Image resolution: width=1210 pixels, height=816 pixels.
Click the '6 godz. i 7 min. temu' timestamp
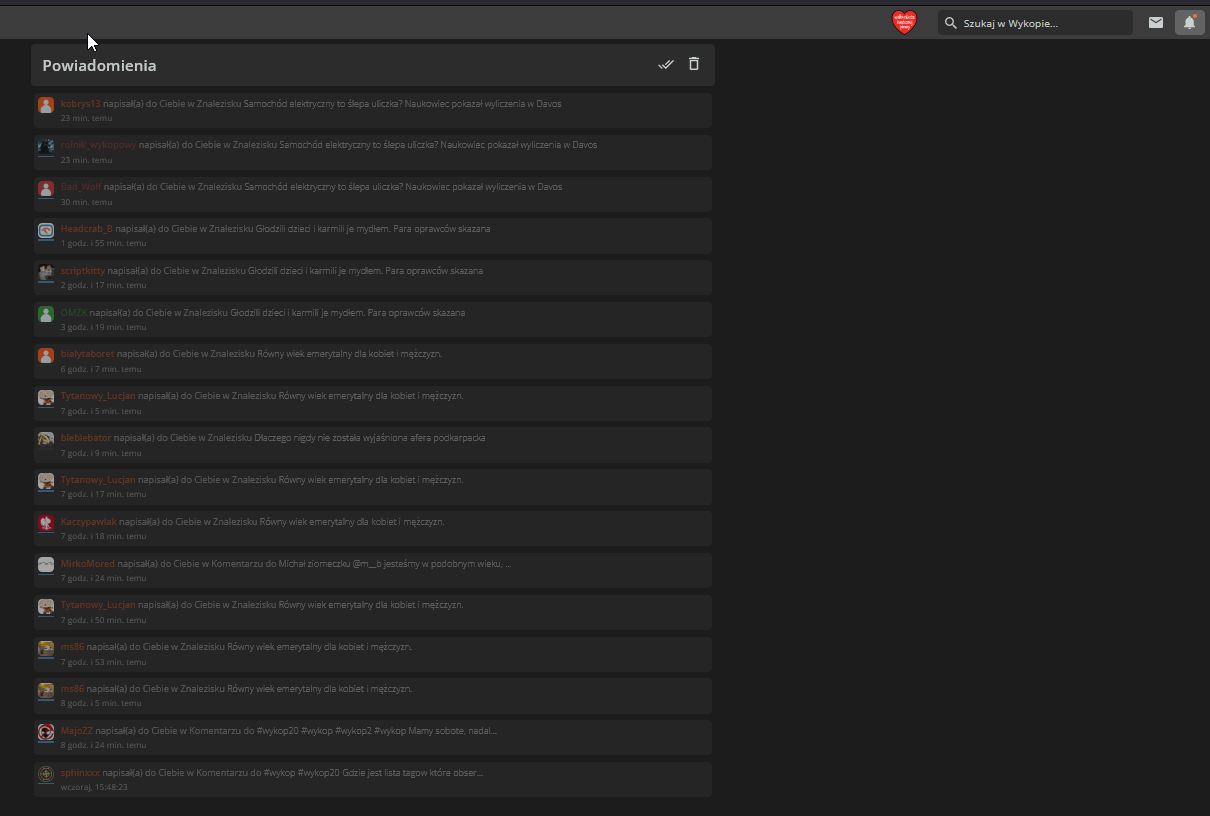pos(101,369)
